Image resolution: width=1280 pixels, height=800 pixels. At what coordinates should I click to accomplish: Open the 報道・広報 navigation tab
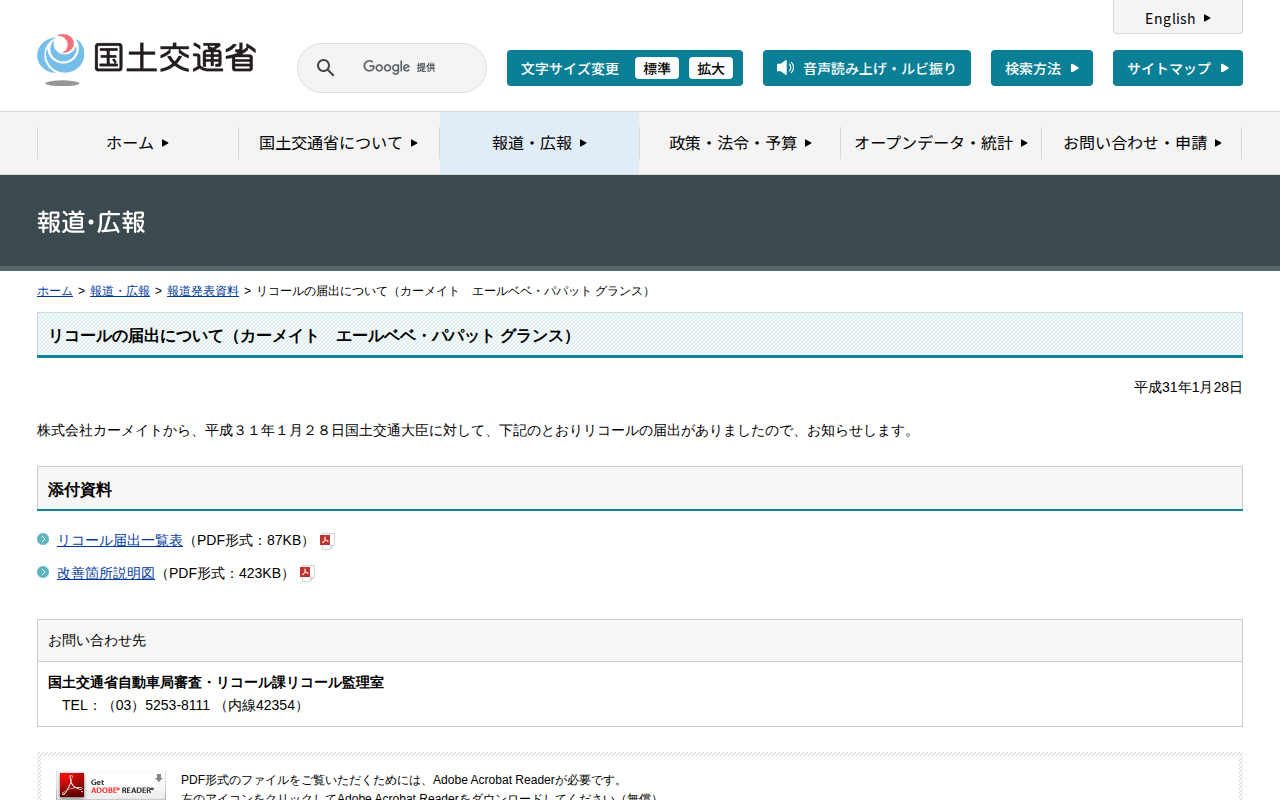point(539,143)
